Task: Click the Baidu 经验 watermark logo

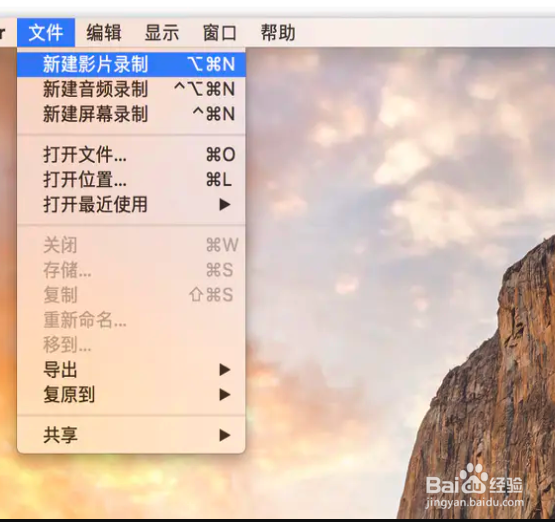Action: pos(474,486)
